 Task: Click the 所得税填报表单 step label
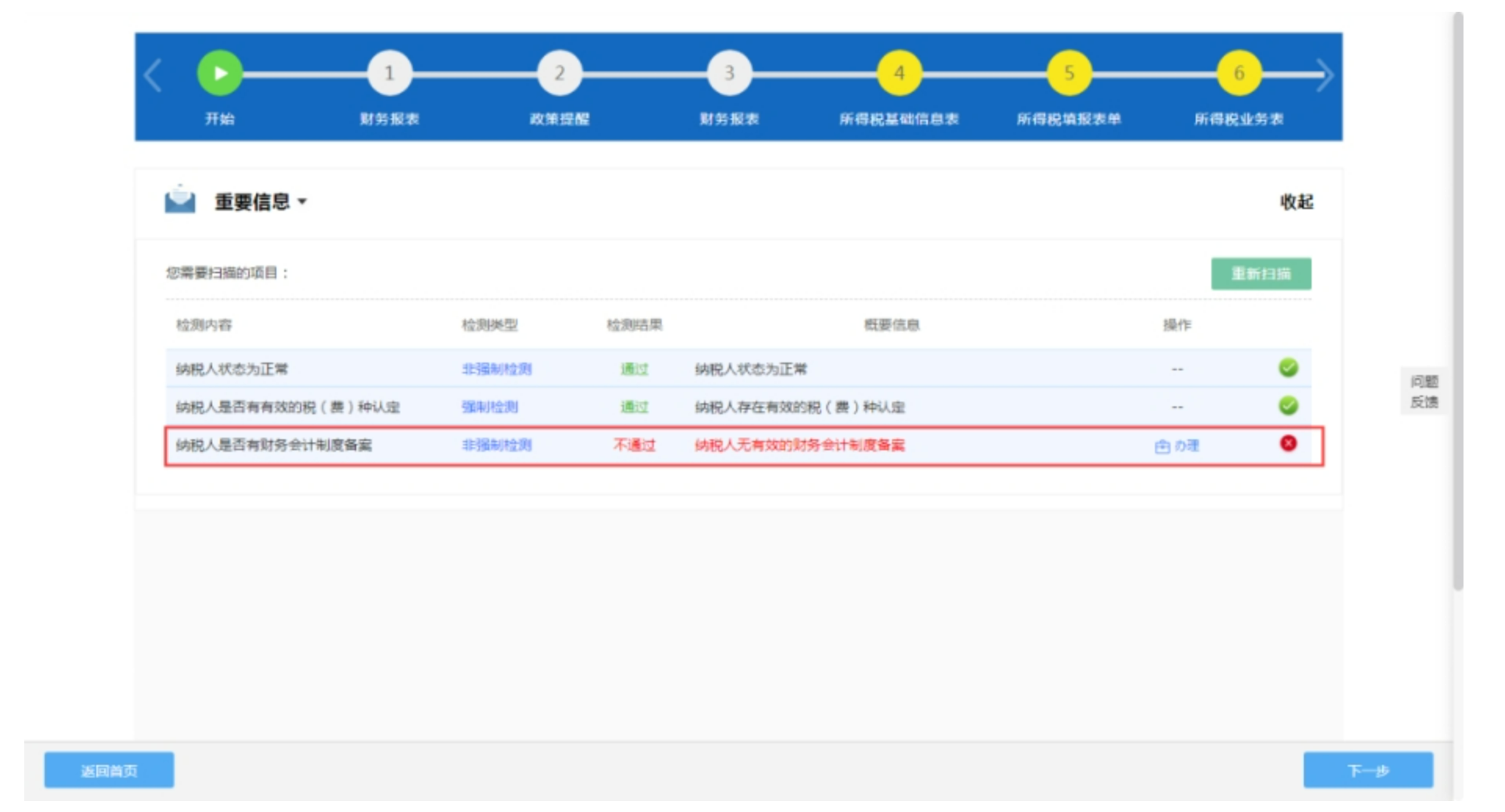pyautogui.click(x=1069, y=119)
